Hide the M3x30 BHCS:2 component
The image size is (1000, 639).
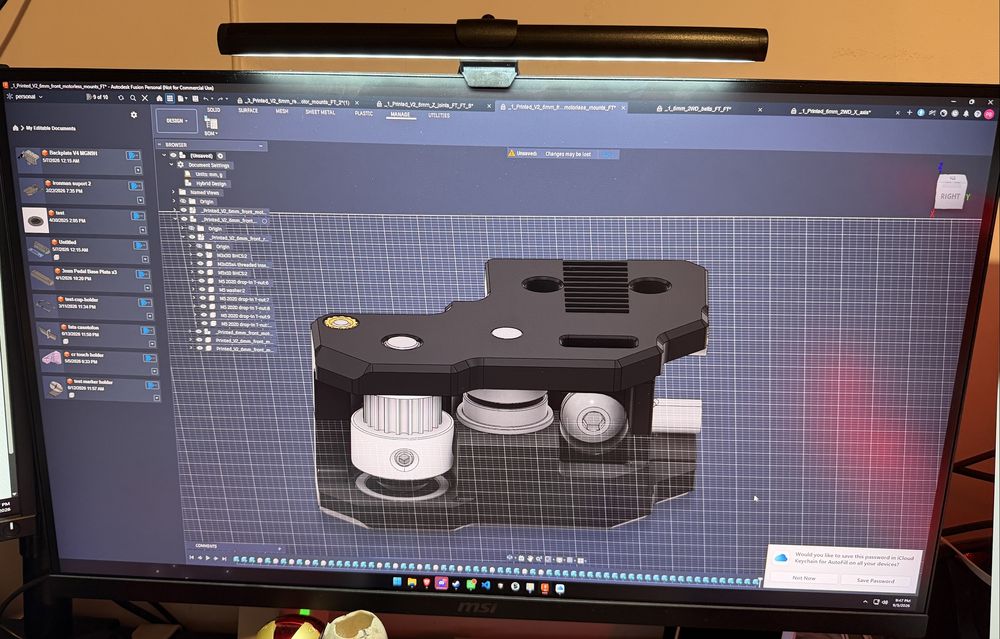click(200, 255)
